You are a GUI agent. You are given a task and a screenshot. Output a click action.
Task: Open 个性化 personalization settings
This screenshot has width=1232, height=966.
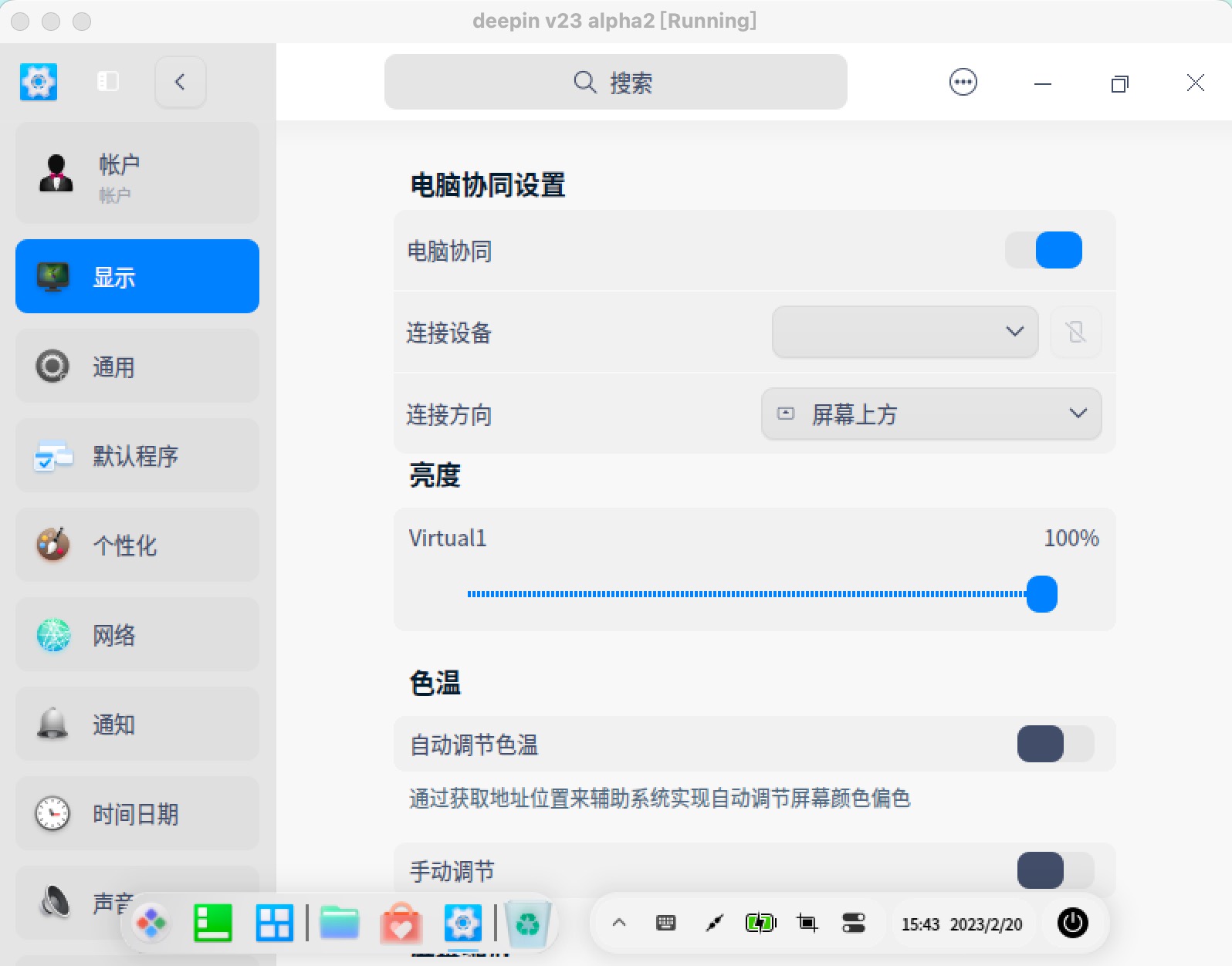click(137, 545)
